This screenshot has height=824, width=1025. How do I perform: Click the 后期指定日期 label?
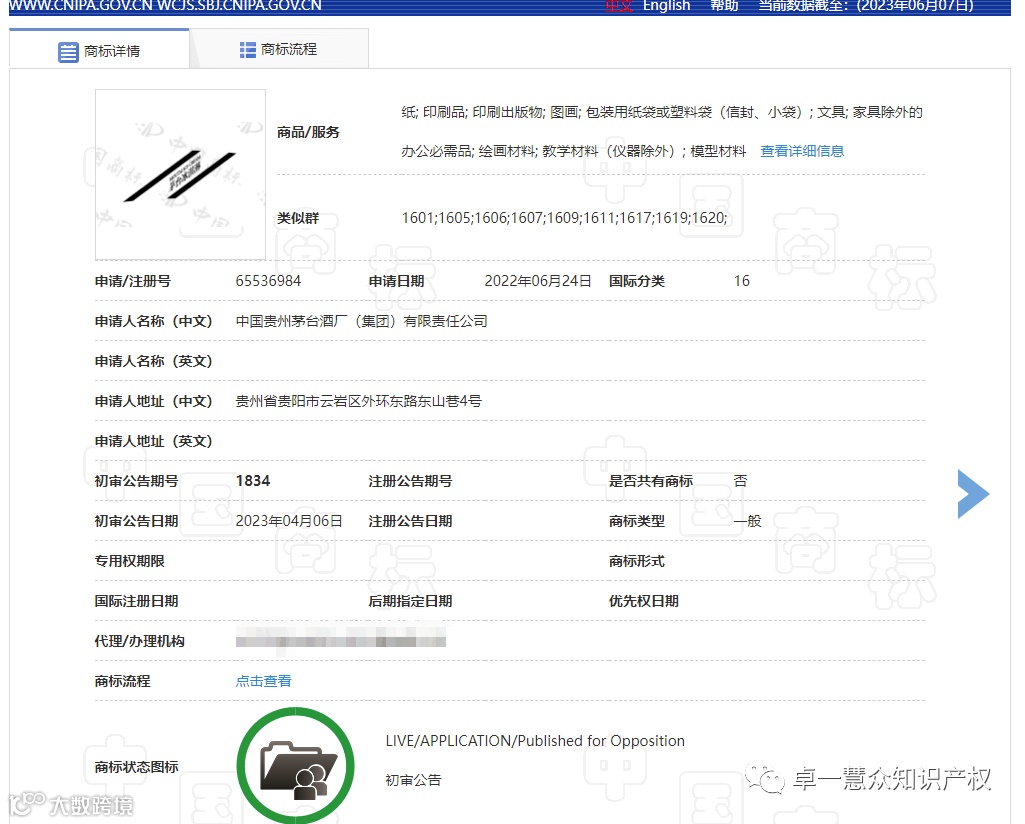click(410, 601)
